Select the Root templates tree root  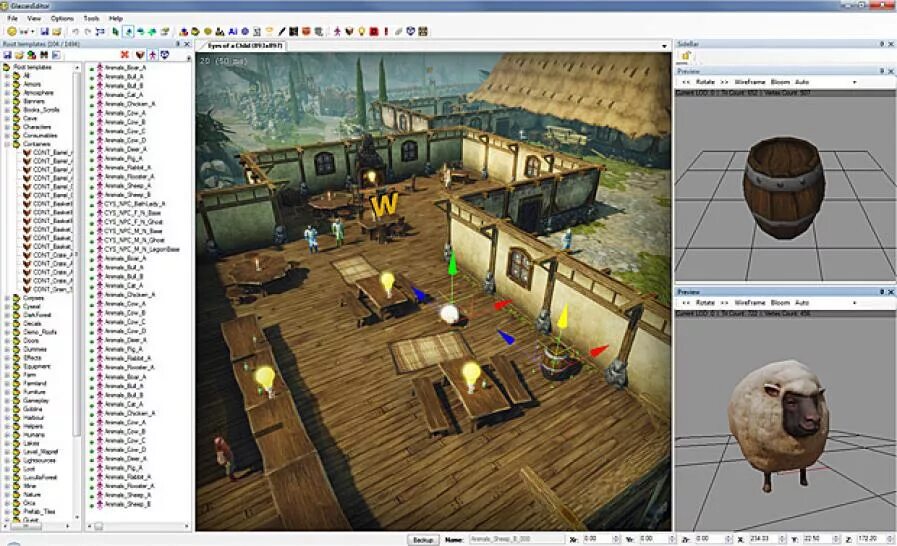tap(32, 67)
